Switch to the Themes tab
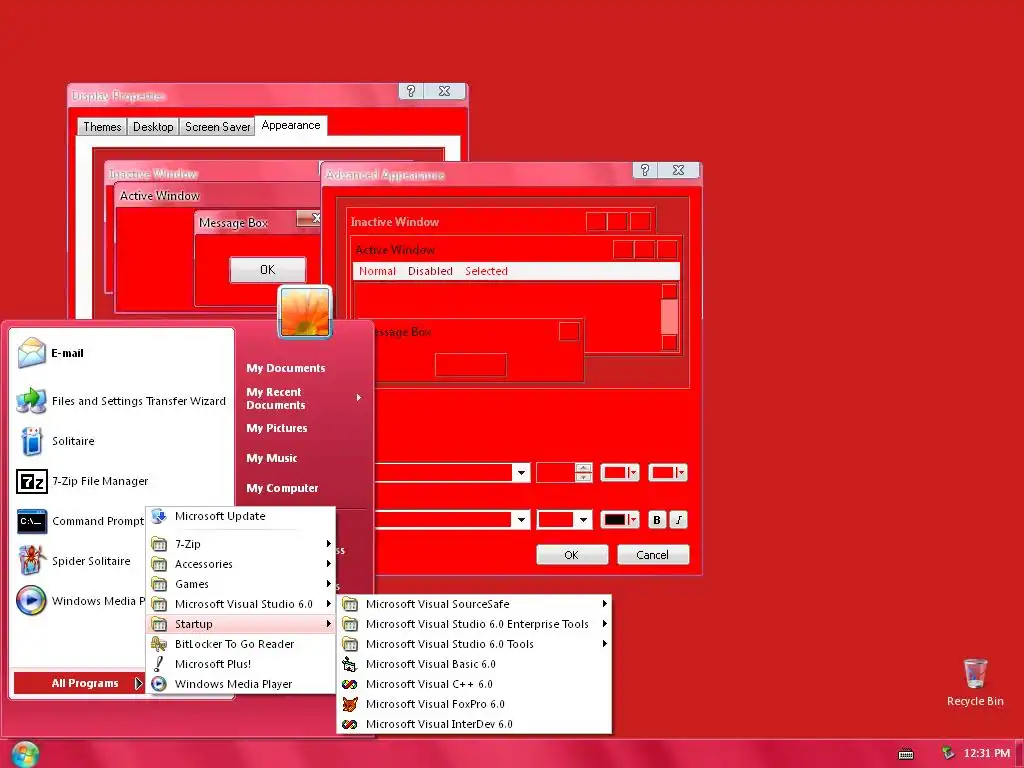The height and width of the screenshot is (768, 1024). pos(102,127)
